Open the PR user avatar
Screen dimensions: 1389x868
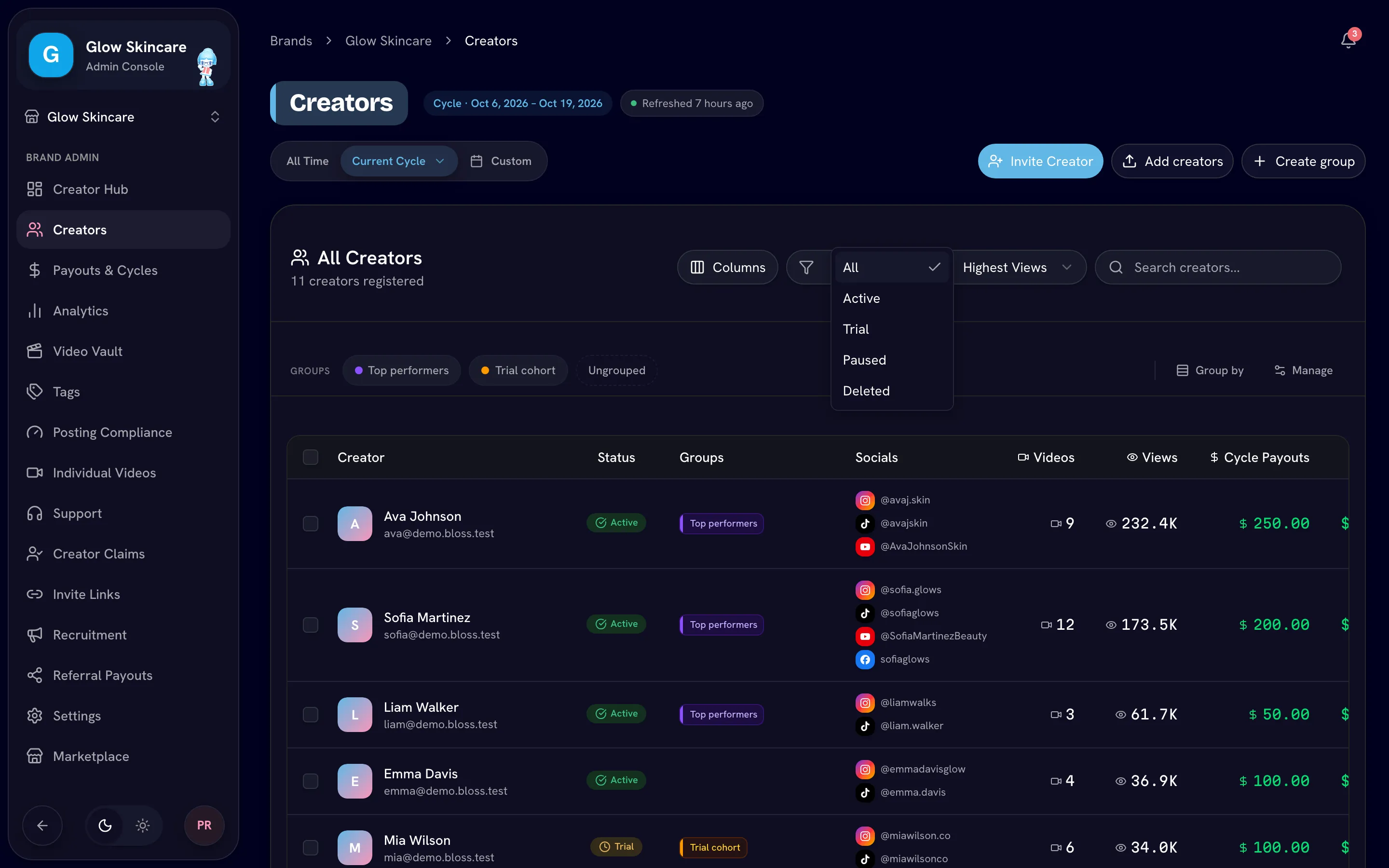click(204, 826)
